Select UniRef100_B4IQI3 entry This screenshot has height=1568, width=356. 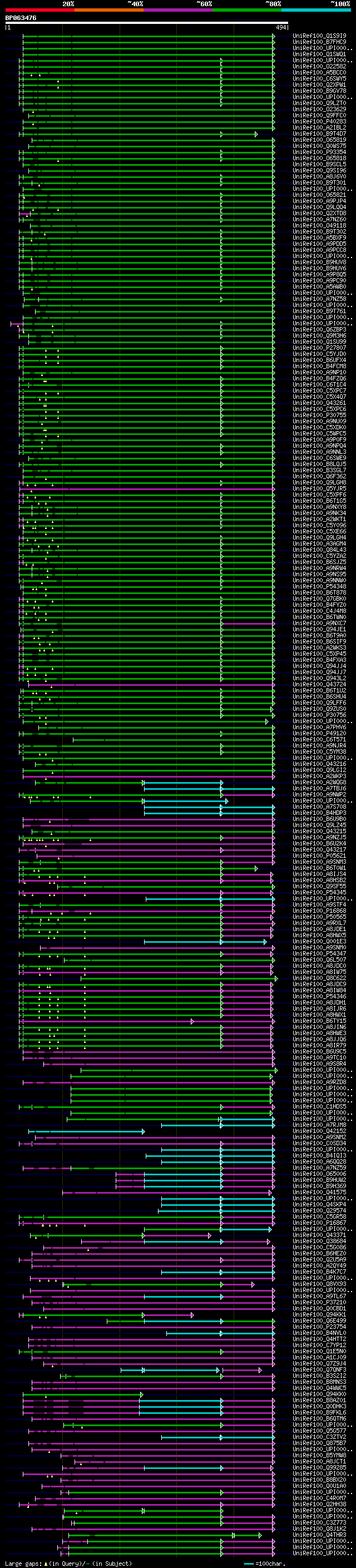tap(319, 1155)
